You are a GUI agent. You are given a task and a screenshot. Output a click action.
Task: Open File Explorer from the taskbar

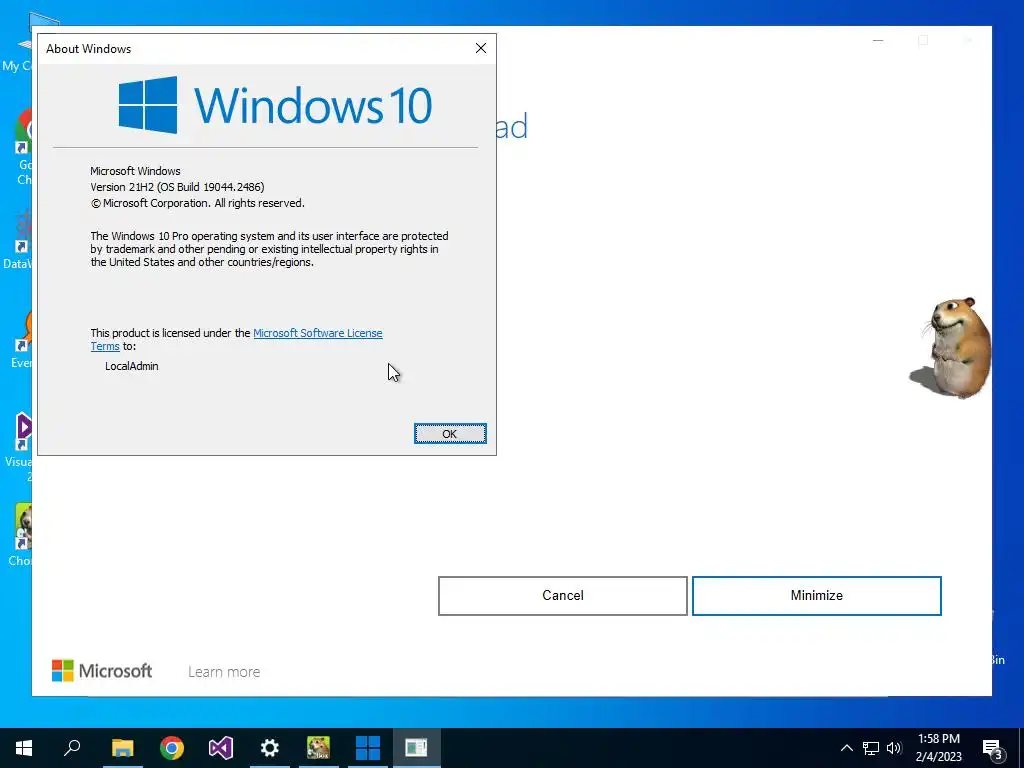pyautogui.click(x=122, y=748)
